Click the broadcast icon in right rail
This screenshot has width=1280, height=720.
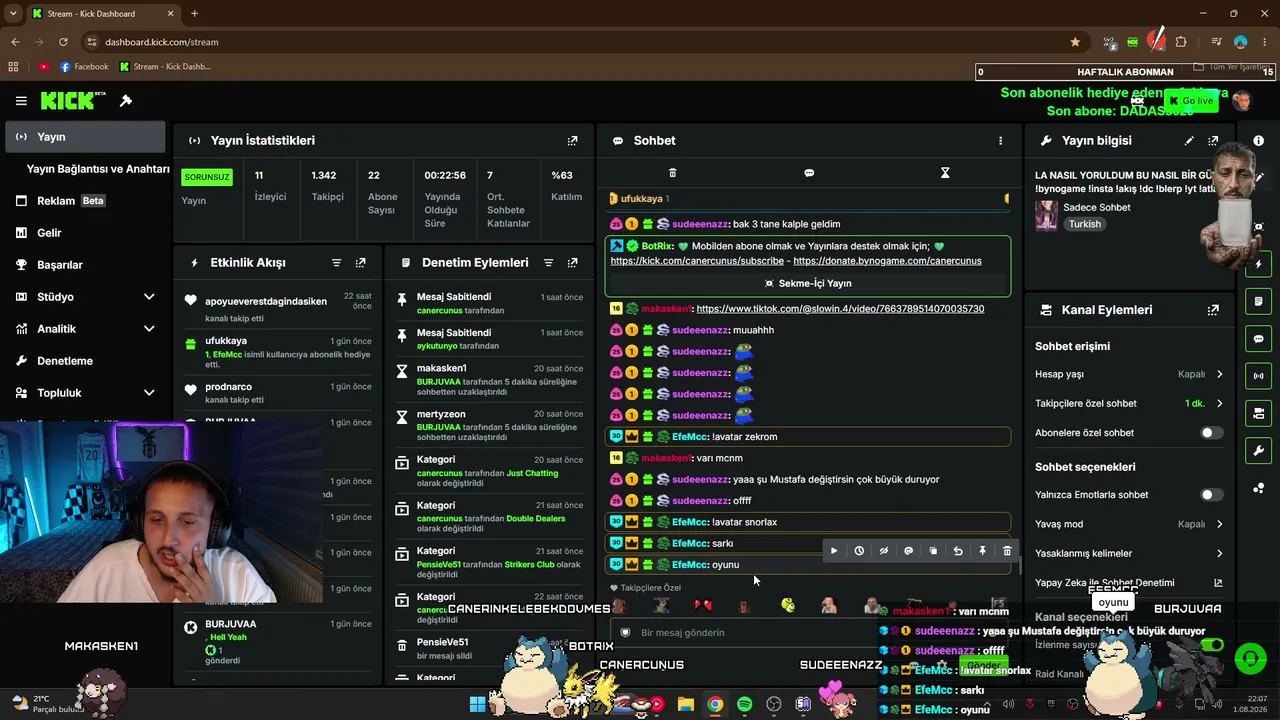coord(1258,376)
